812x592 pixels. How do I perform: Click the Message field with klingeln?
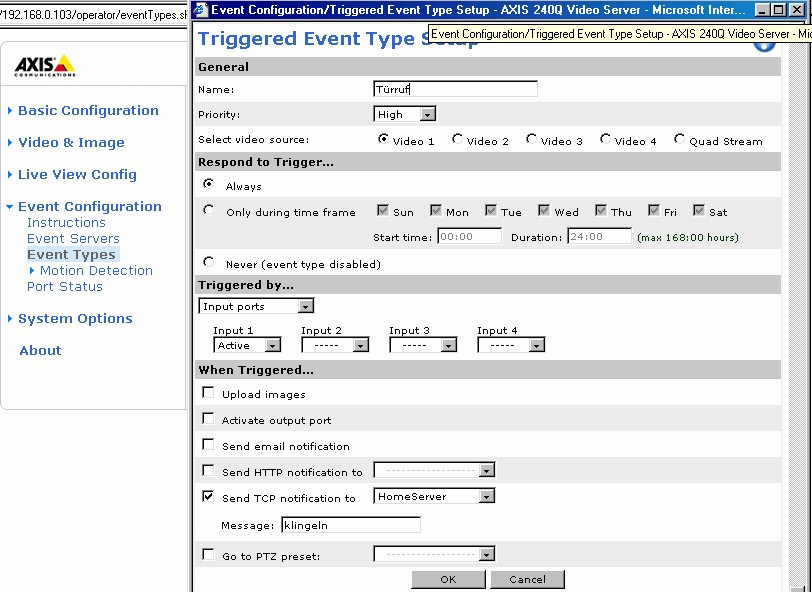[350, 524]
